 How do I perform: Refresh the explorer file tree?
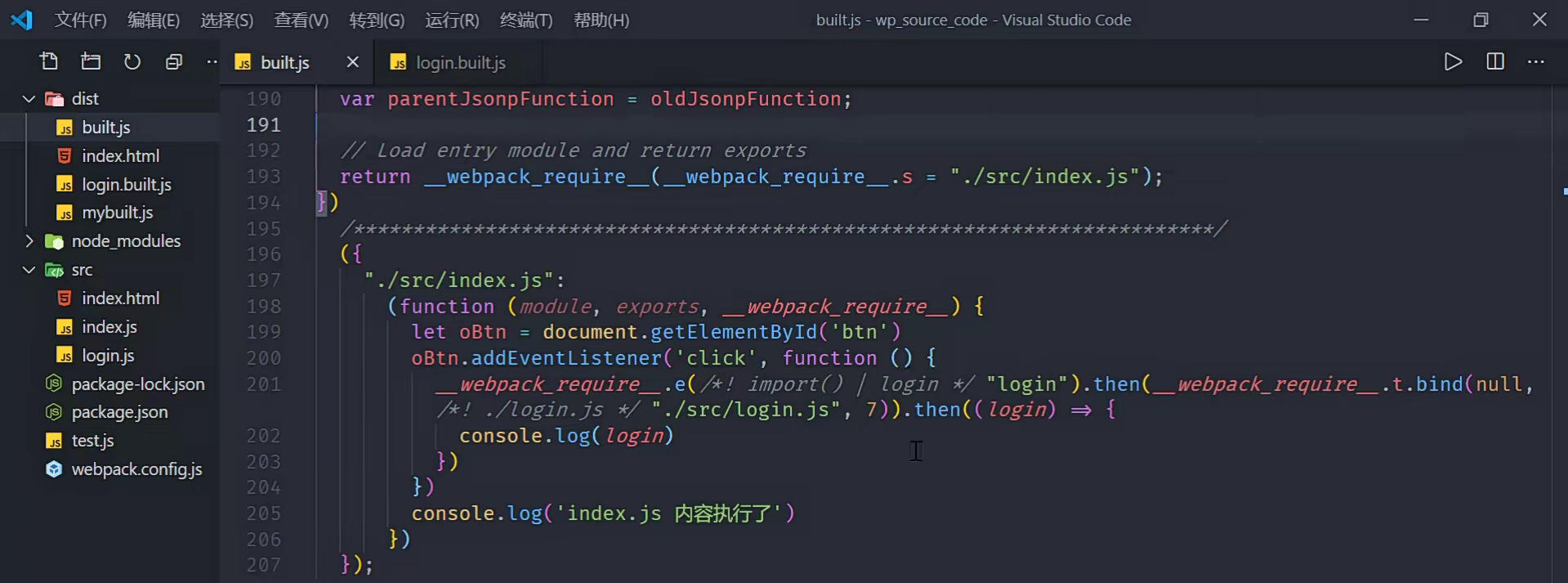coord(132,61)
